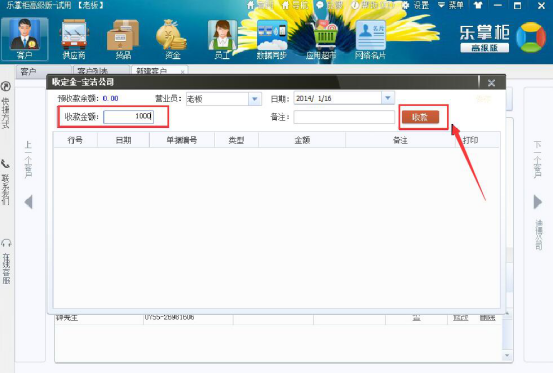Image resolution: width=554 pixels, height=374 pixels.
Task: Open the 应用超市 shopping cart icon
Action: click(321, 39)
